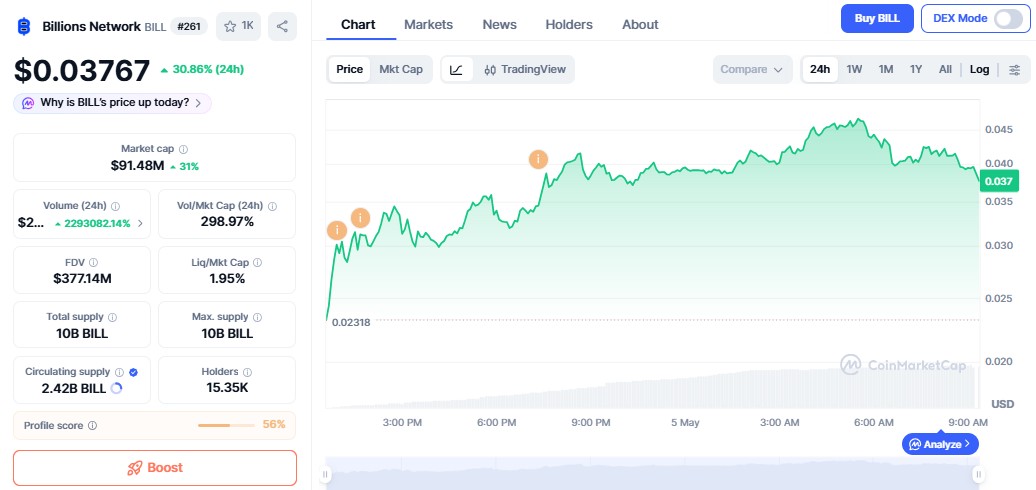Click the second orange event marker on chart
Viewport: 1036px width, 490px height.
point(360,217)
